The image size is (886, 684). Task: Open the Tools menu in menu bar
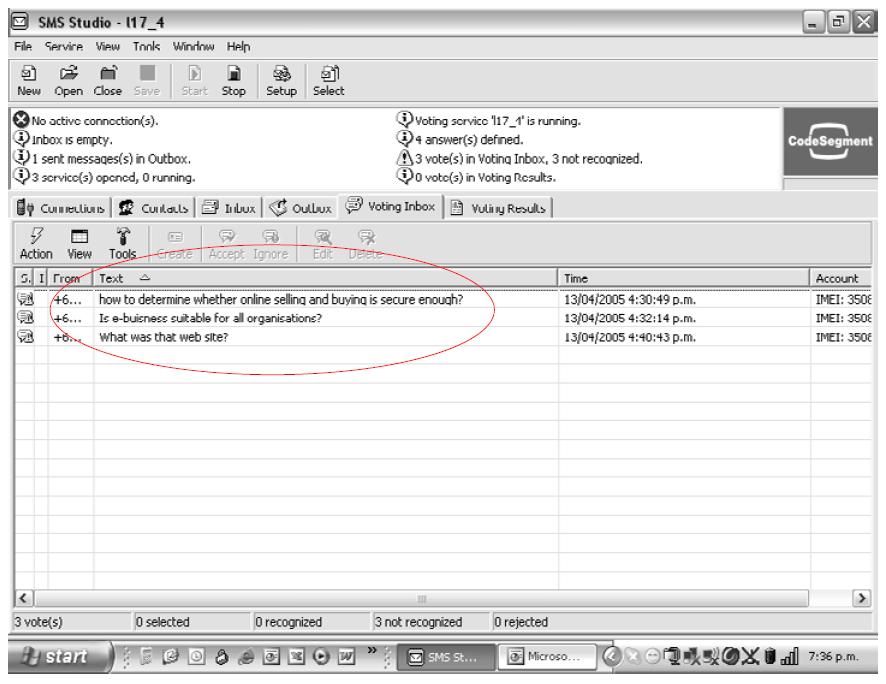point(146,46)
